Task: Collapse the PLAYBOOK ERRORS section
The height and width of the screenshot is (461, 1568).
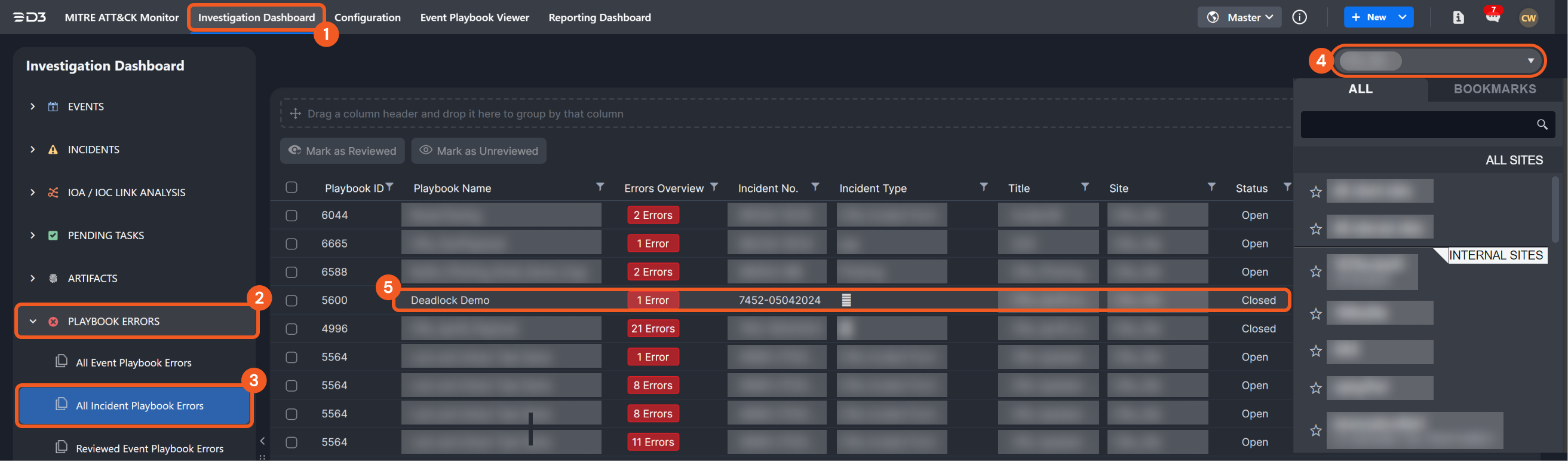Action: tap(33, 322)
